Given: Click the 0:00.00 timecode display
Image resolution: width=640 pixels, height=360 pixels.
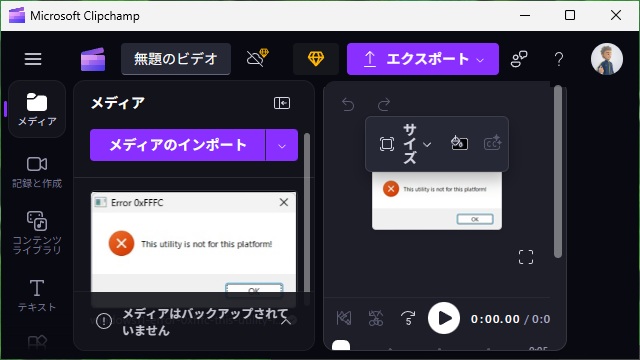Looking at the screenshot, I should pos(495,319).
